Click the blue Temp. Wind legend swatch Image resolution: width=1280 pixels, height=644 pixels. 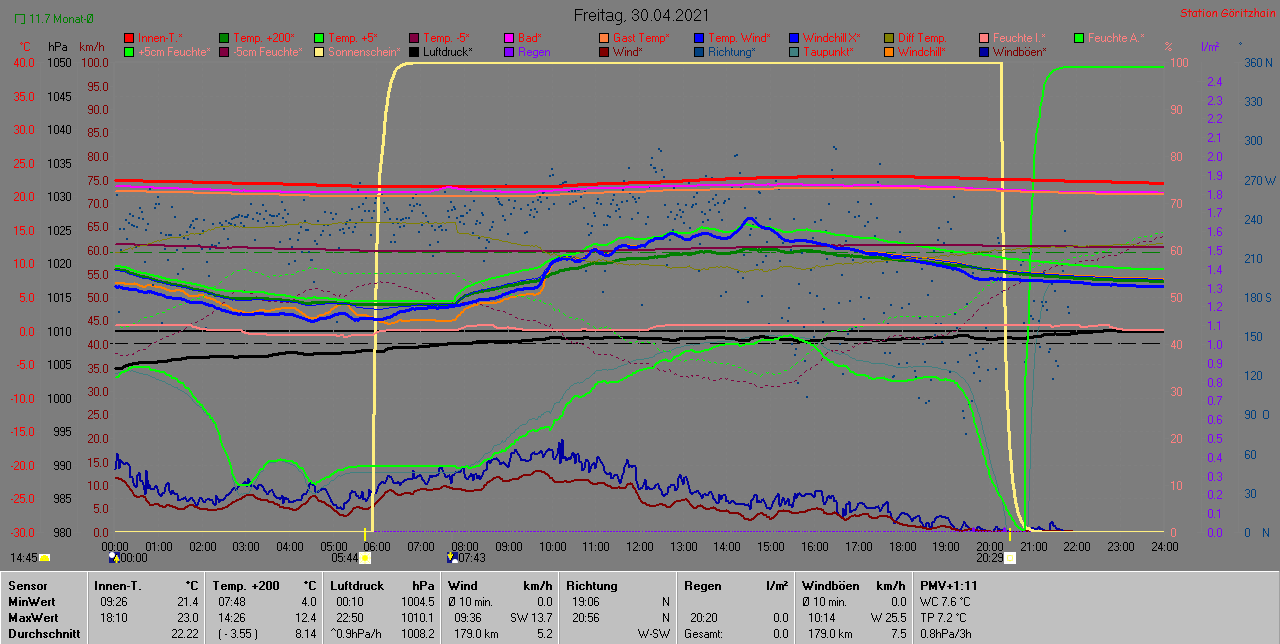pos(699,38)
